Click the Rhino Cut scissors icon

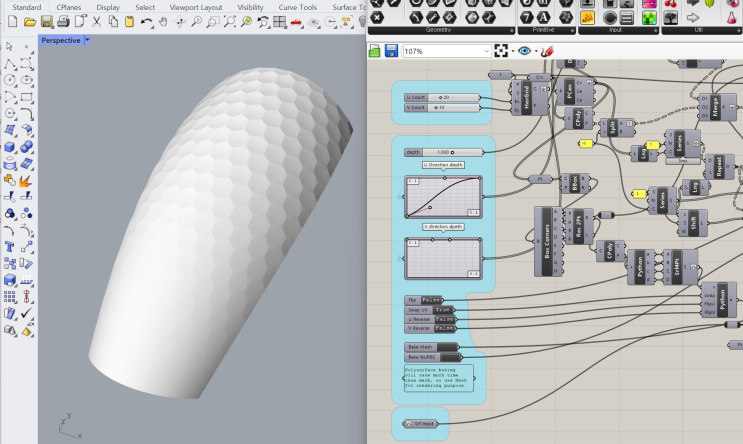tap(96, 21)
